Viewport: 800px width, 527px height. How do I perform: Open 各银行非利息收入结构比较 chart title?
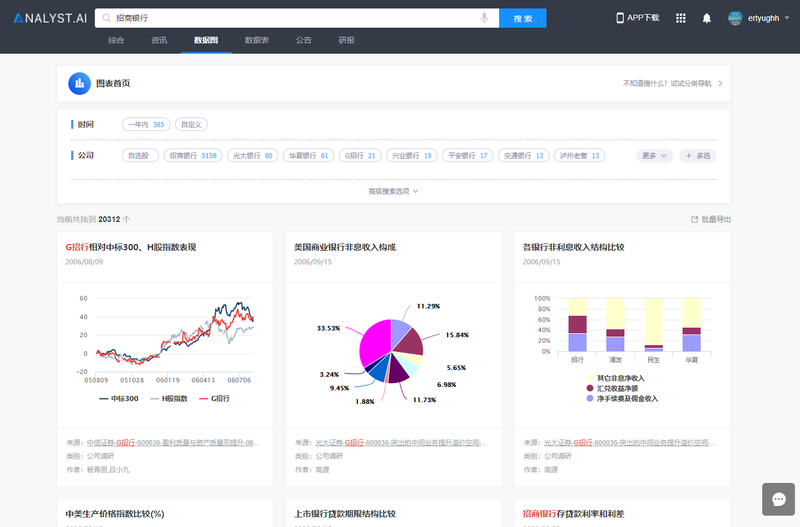pyautogui.click(x=573, y=247)
